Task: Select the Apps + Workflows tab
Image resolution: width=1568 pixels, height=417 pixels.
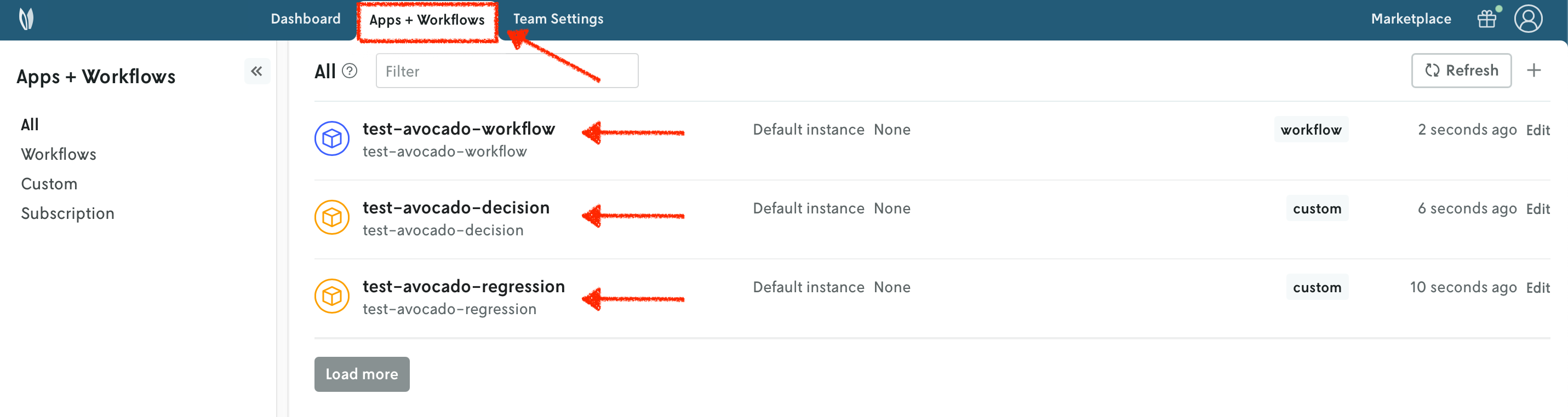Action: [427, 20]
